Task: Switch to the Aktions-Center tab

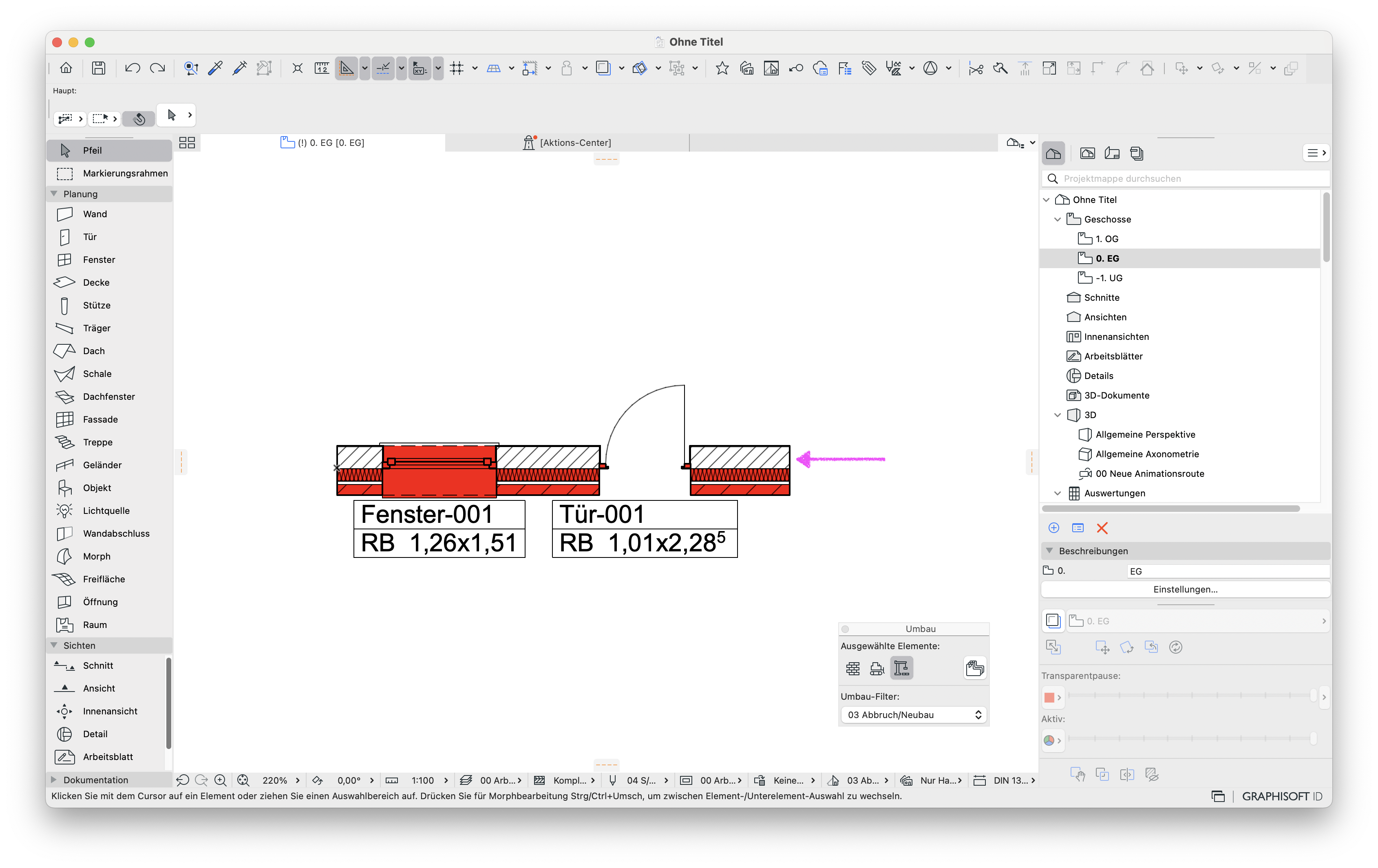Action: (567, 143)
